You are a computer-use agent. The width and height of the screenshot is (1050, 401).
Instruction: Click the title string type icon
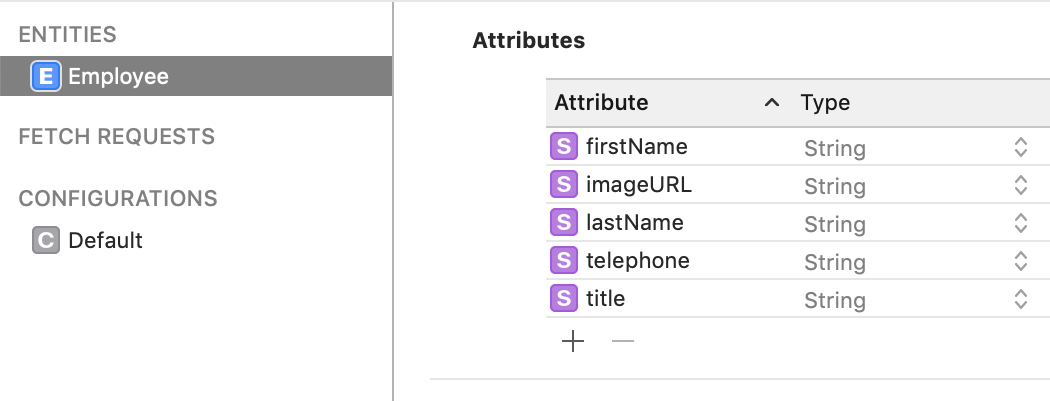click(x=565, y=299)
